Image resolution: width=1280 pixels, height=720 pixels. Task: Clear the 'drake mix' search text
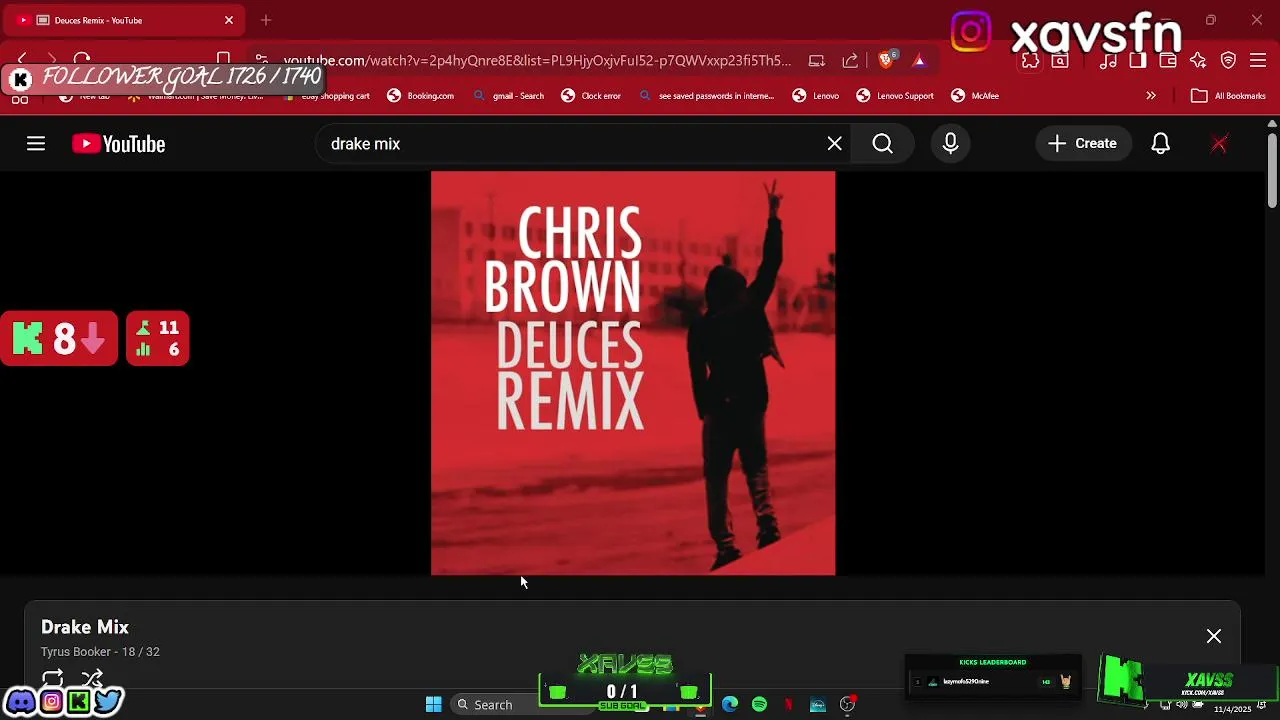tap(834, 144)
